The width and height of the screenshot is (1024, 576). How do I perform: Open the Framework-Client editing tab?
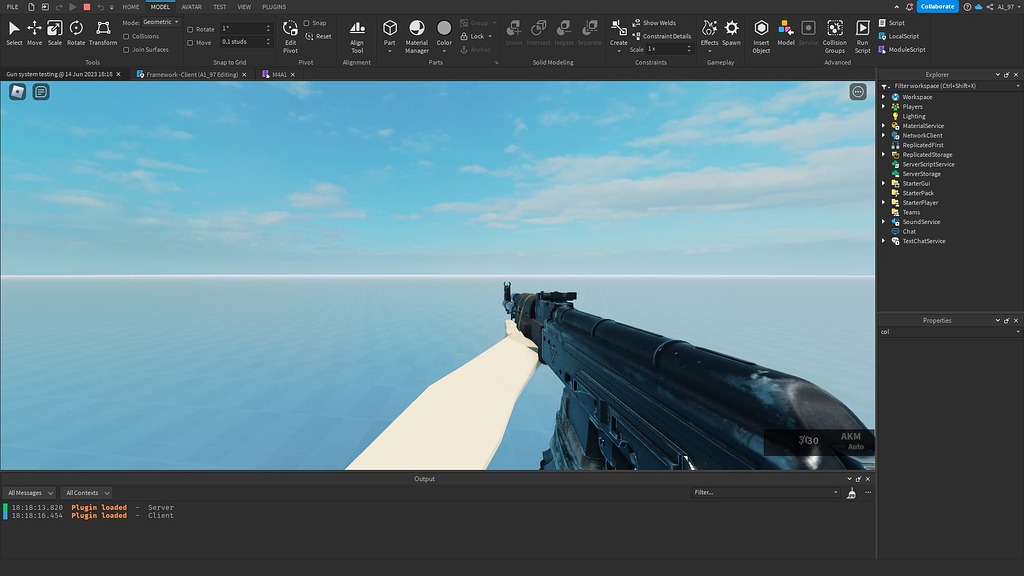tap(185, 73)
